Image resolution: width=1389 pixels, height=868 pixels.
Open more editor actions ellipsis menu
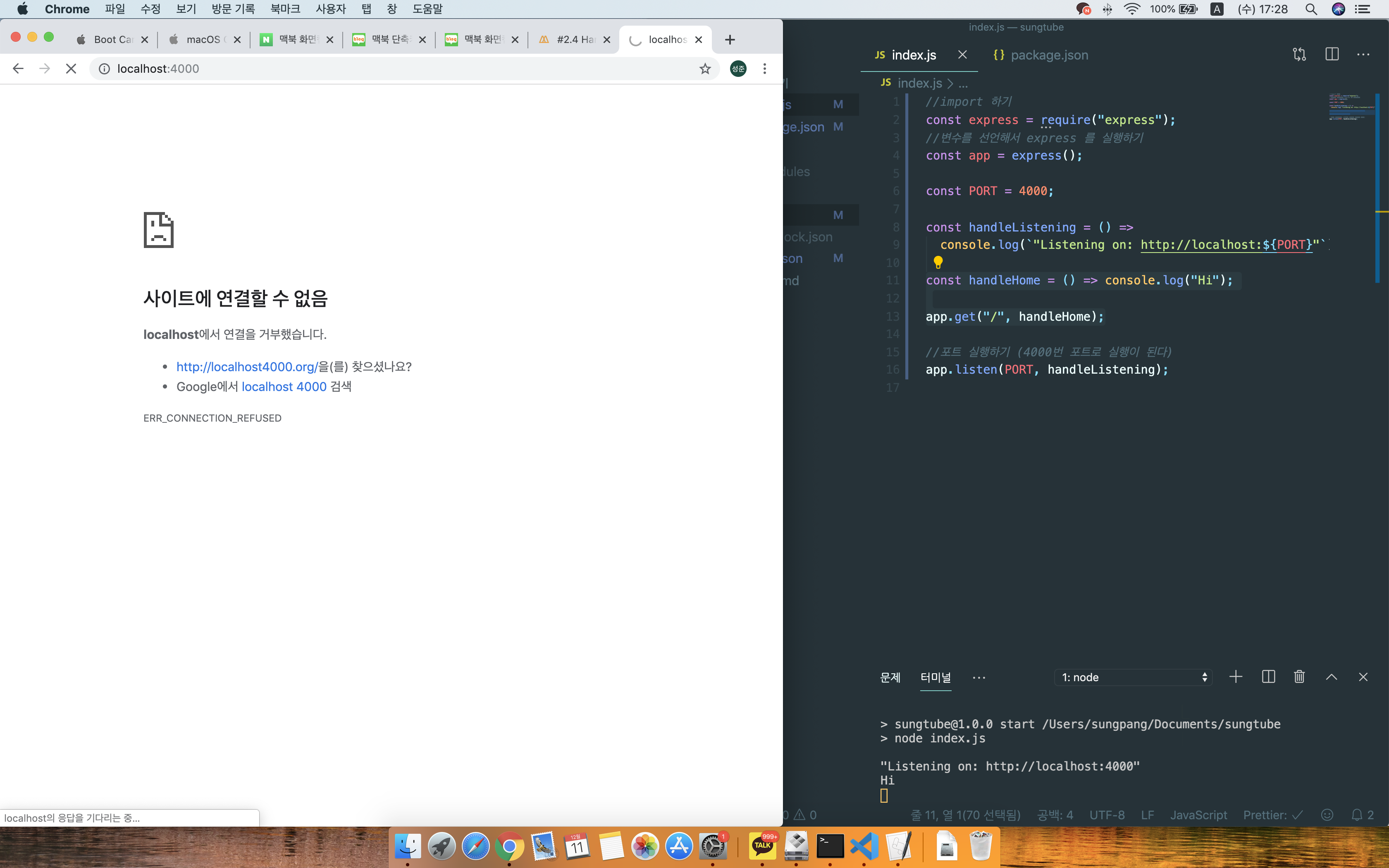tap(1363, 55)
